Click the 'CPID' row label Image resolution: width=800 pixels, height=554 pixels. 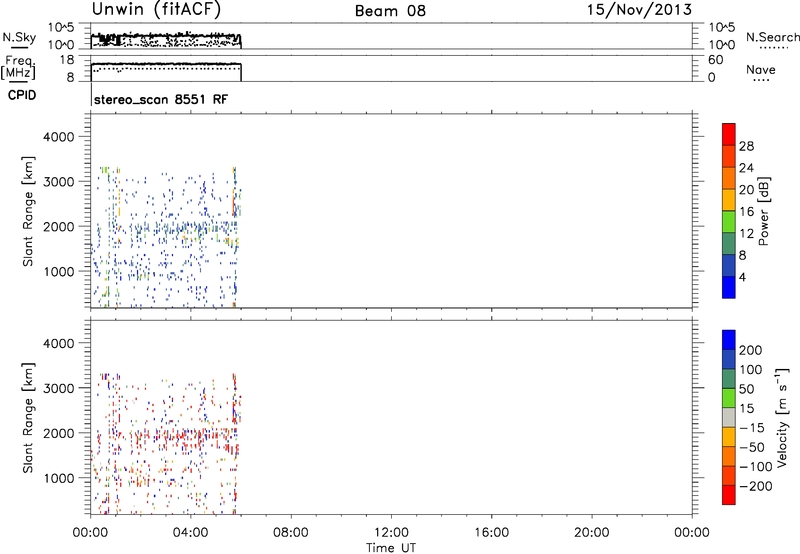coord(22,95)
